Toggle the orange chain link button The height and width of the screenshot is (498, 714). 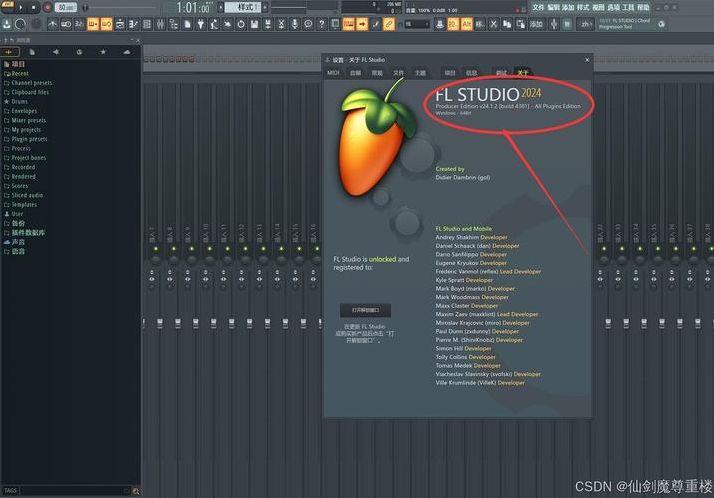pos(388,24)
